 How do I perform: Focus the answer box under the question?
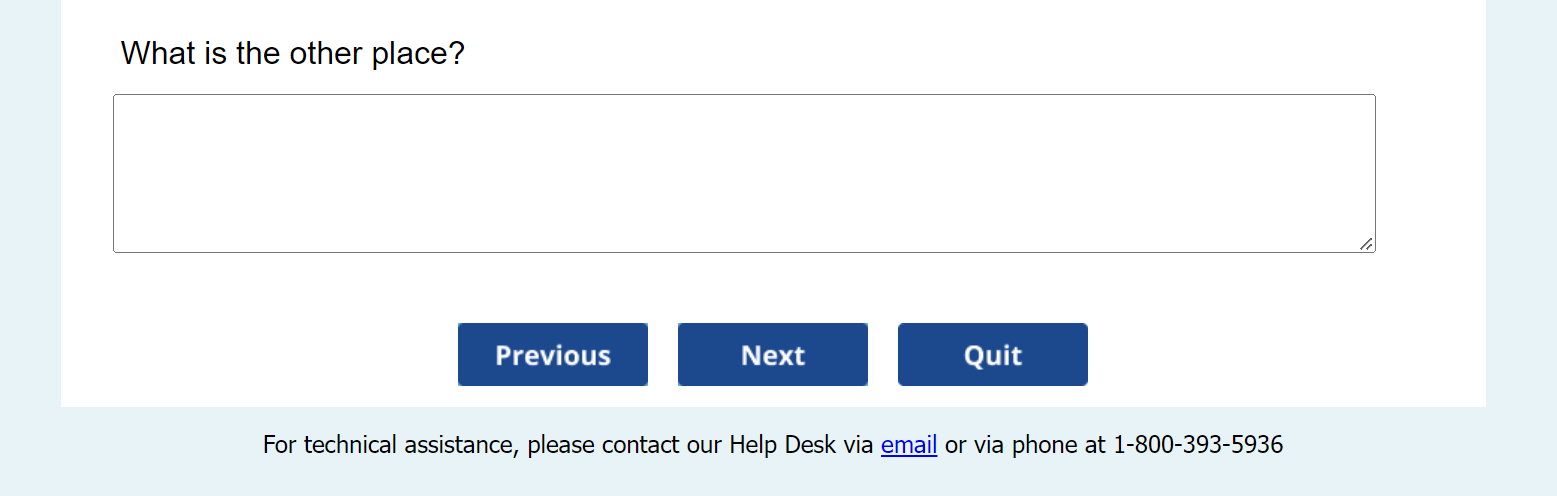(x=743, y=173)
